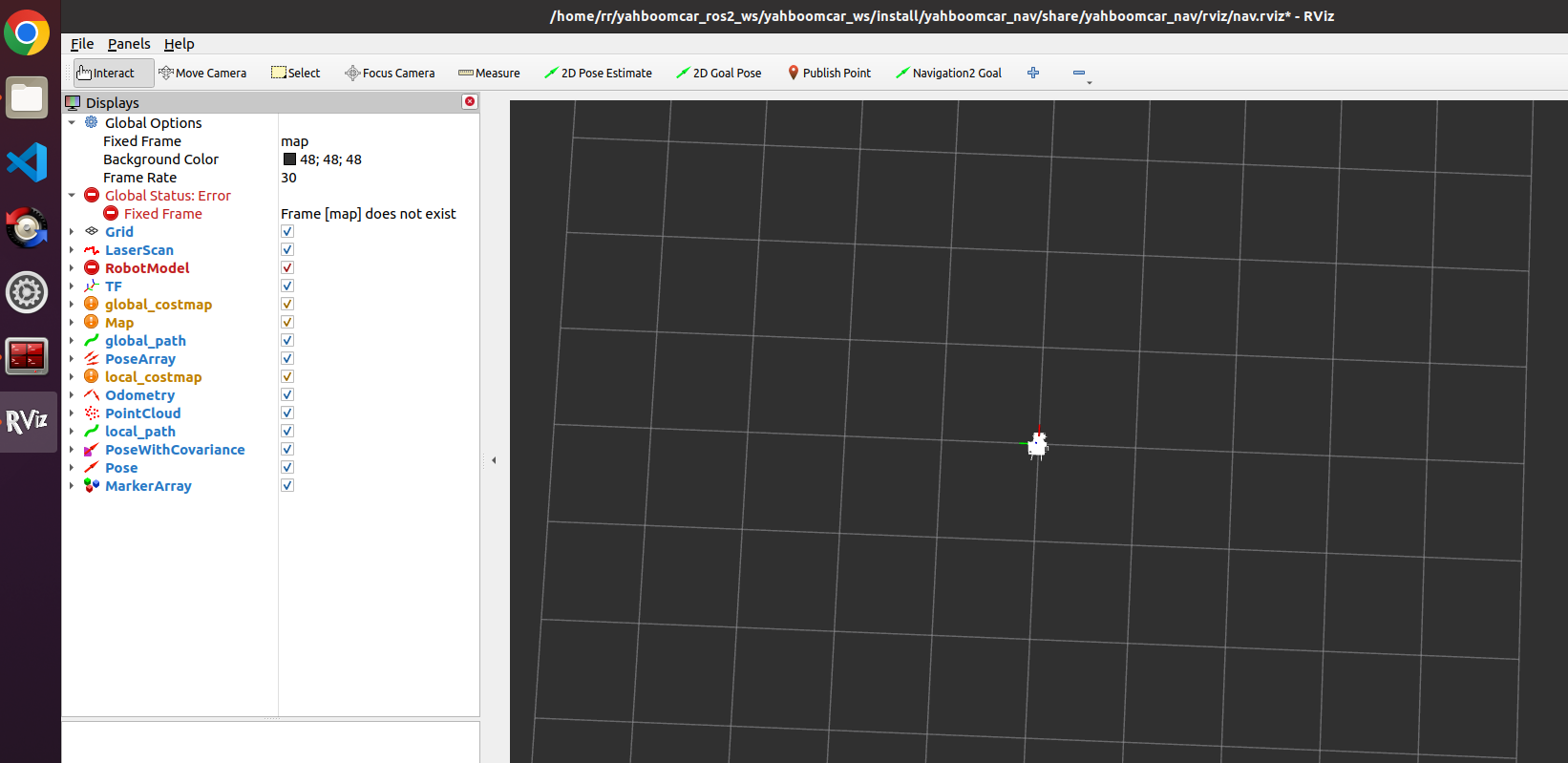Click the Interact tool button

pyautogui.click(x=113, y=74)
